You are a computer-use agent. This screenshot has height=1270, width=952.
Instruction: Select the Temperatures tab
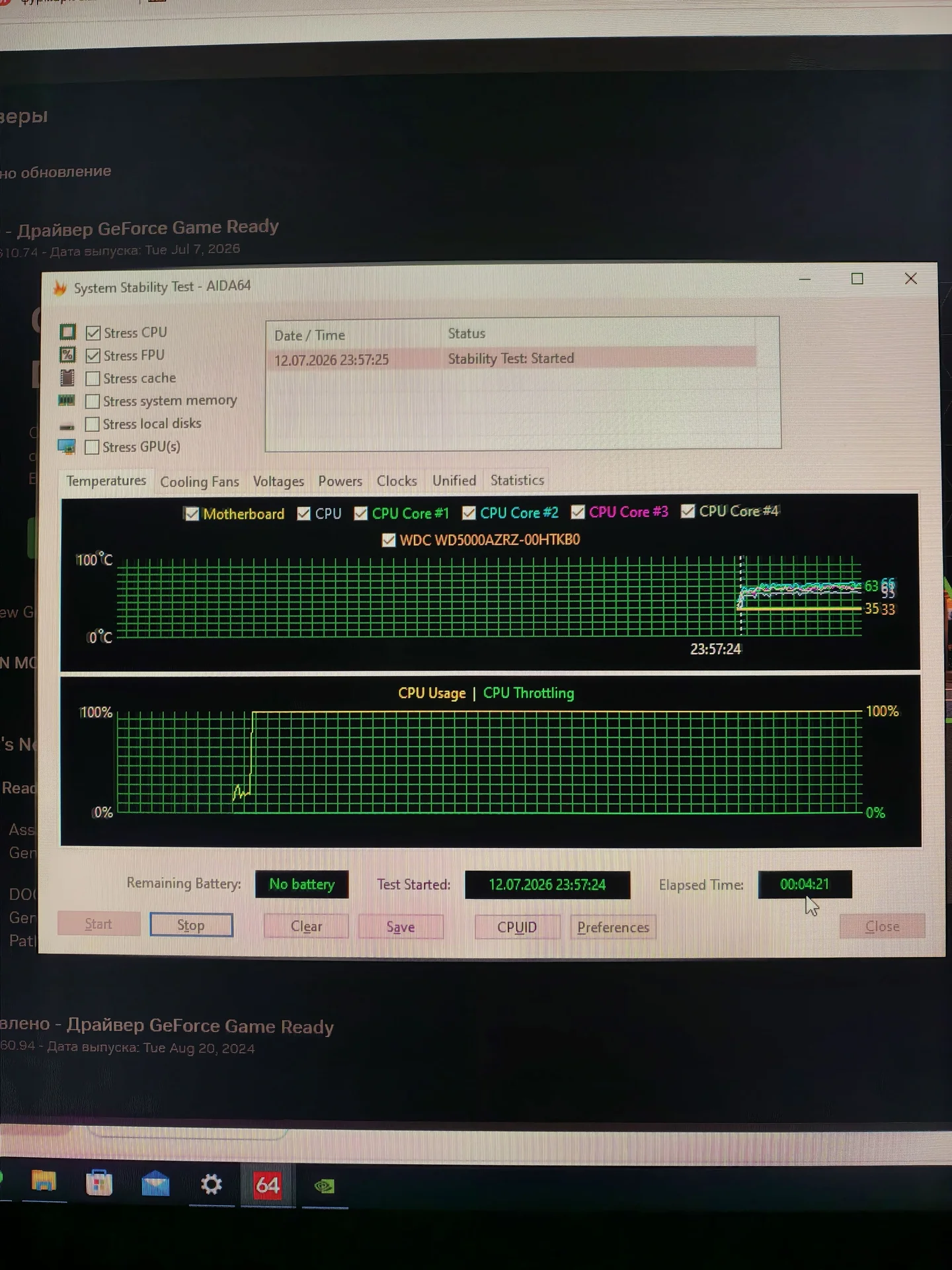click(106, 481)
